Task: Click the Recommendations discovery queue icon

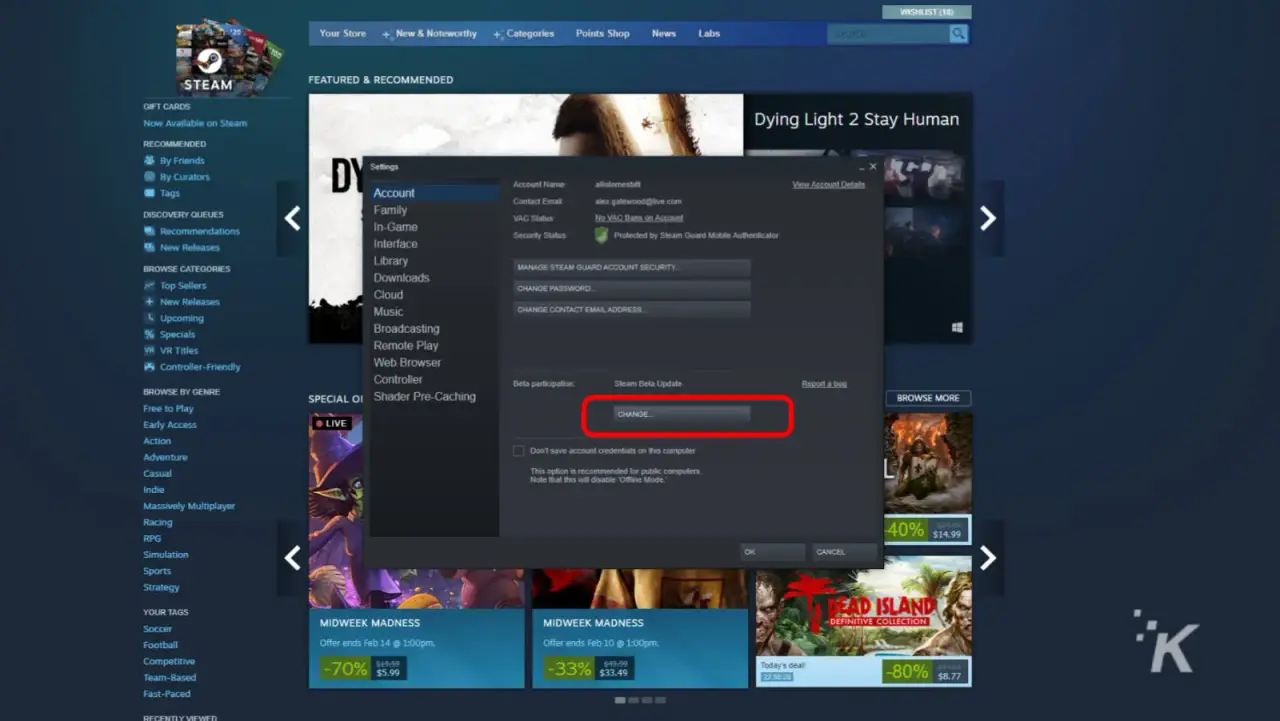Action: tap(150, 231)
